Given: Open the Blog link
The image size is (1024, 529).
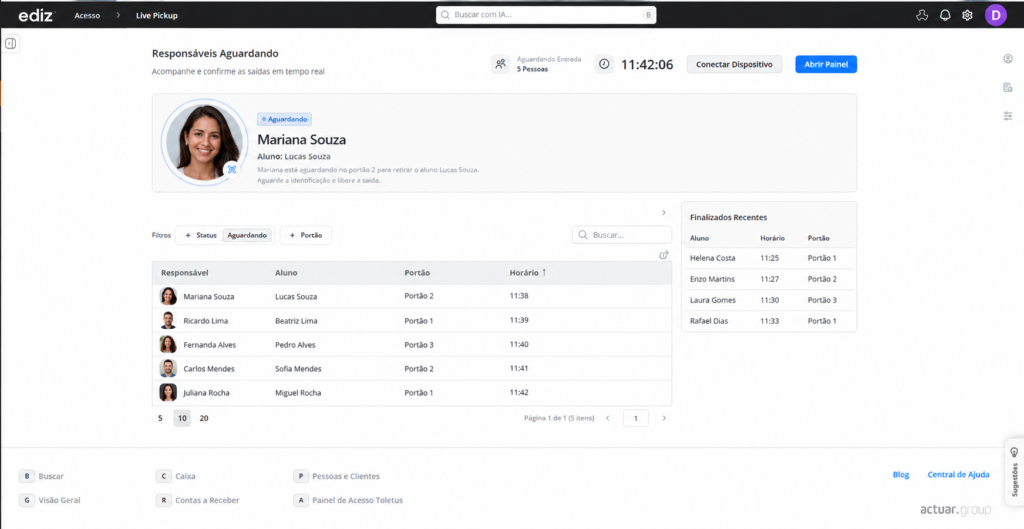Looking at the screenshot, I should 901,475.
